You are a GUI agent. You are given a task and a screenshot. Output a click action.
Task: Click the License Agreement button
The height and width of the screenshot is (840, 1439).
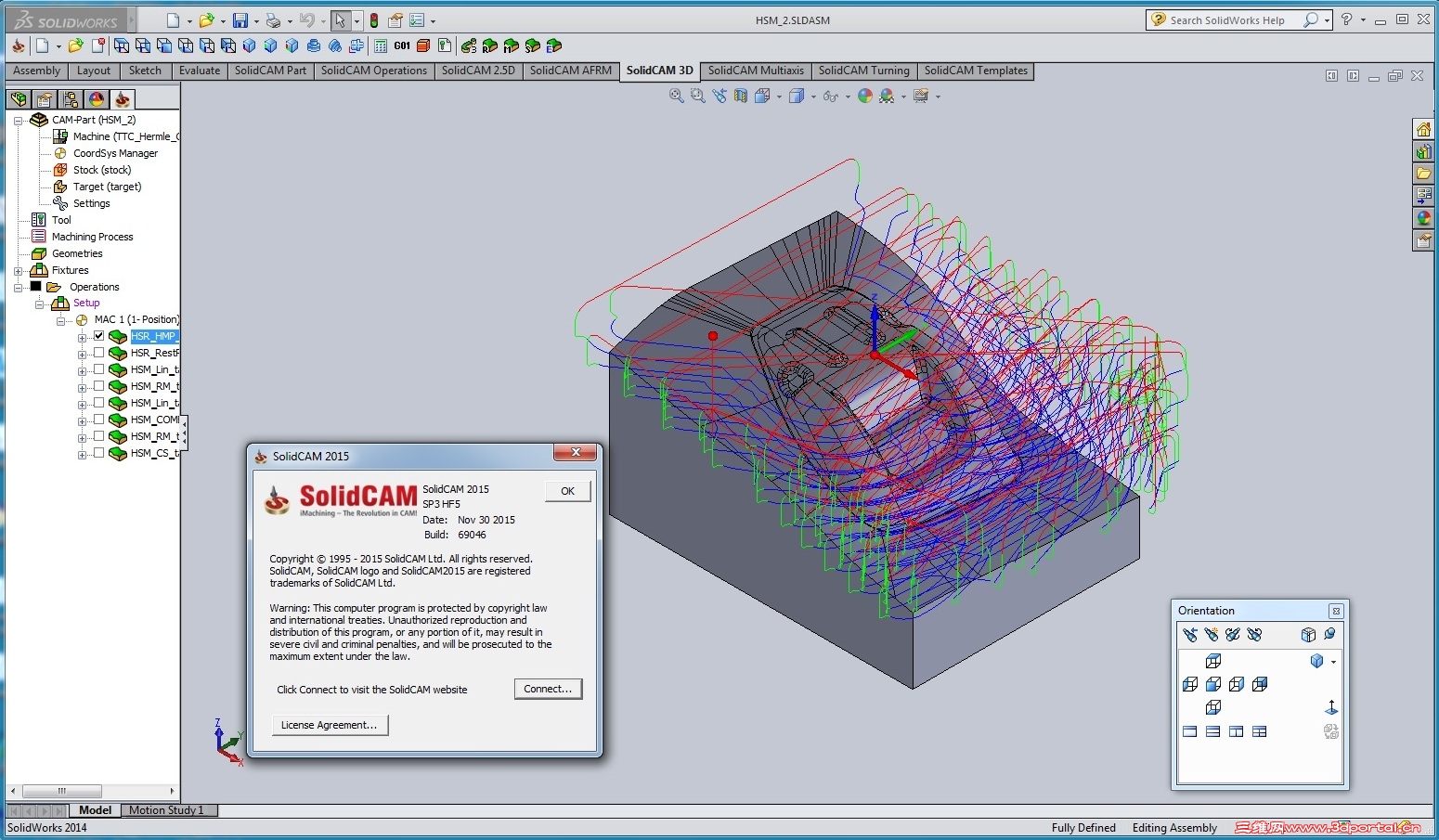point(329,725)
